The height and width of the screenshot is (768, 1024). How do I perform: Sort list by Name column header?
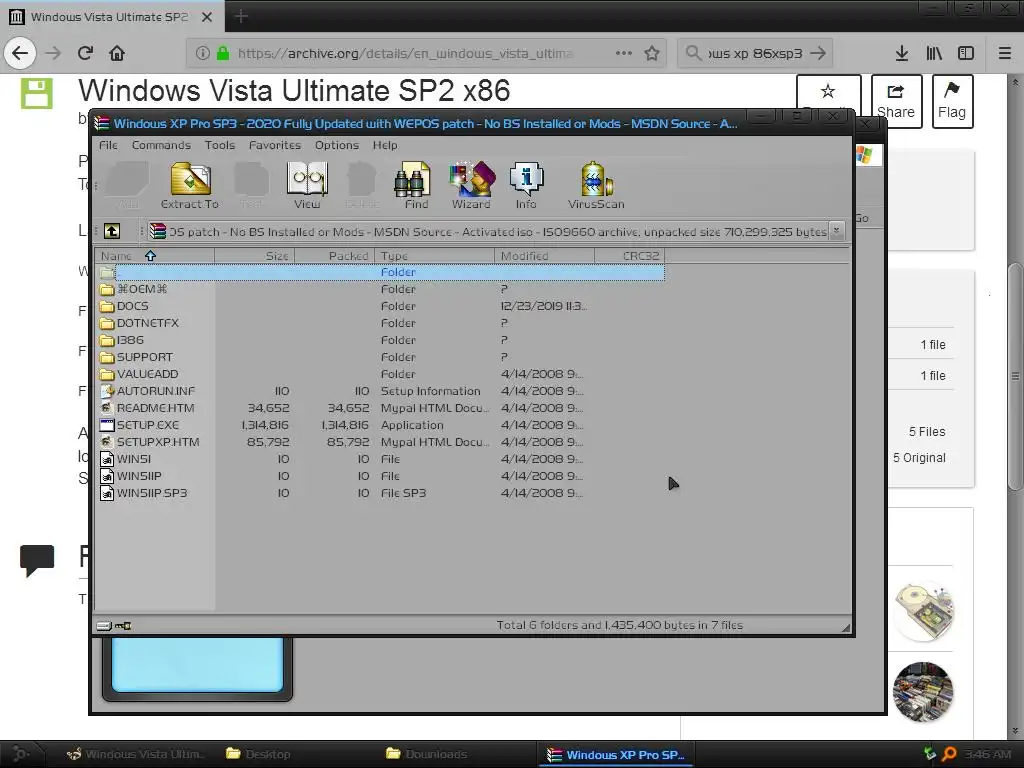pos(154,256)
